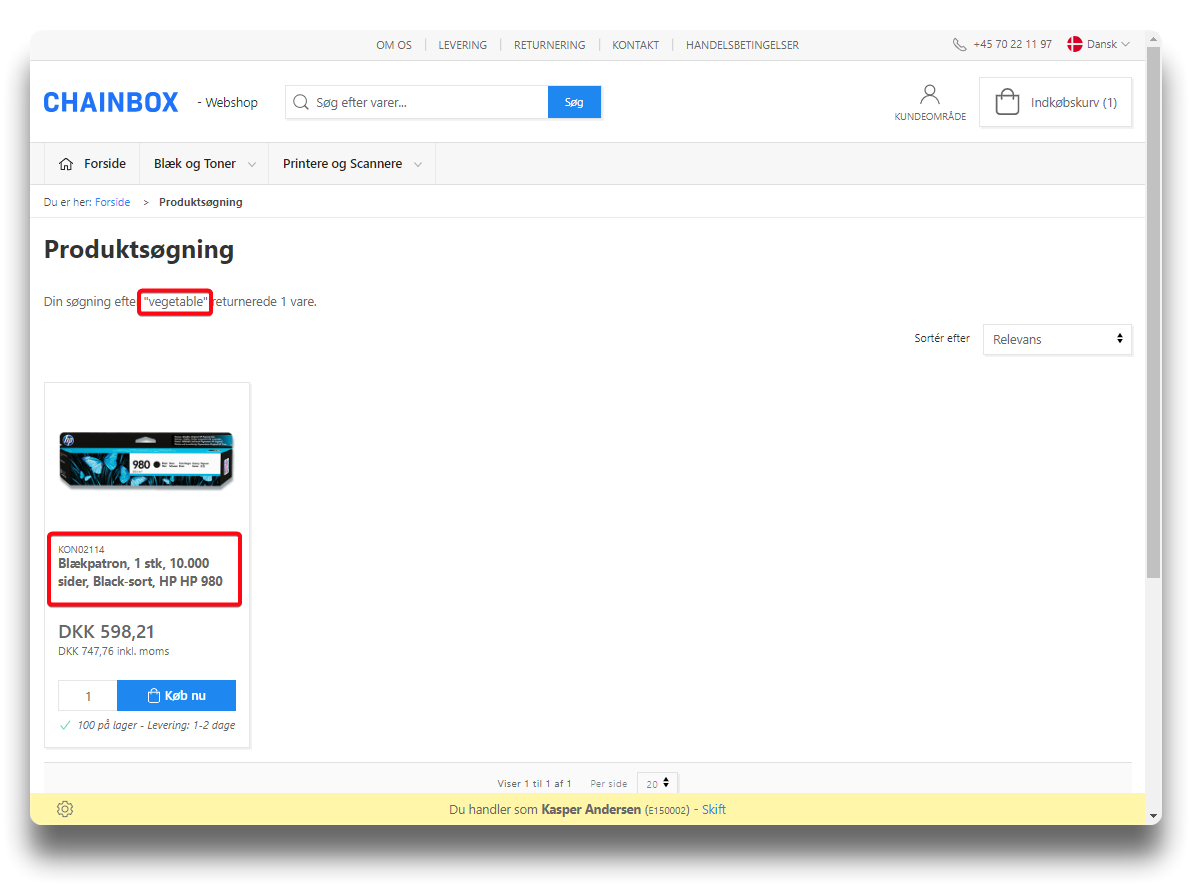1192x887 pixels.
Task: Click the magnifying glass search icon
Action: point(300,102)
